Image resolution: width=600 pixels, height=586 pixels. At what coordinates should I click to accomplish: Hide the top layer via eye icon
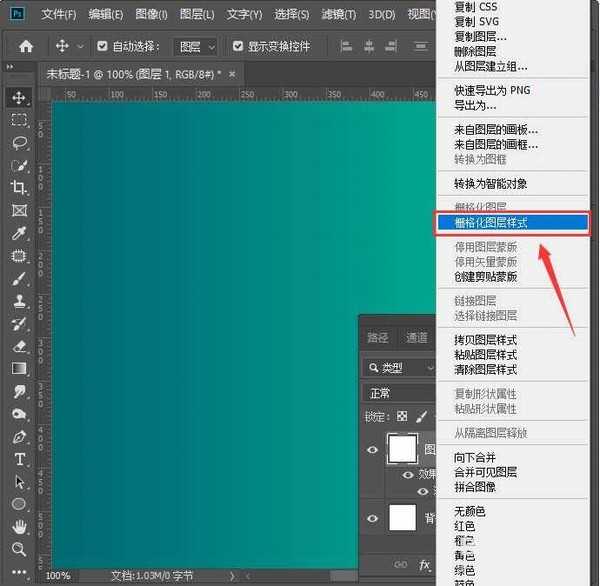coord(373,451)
